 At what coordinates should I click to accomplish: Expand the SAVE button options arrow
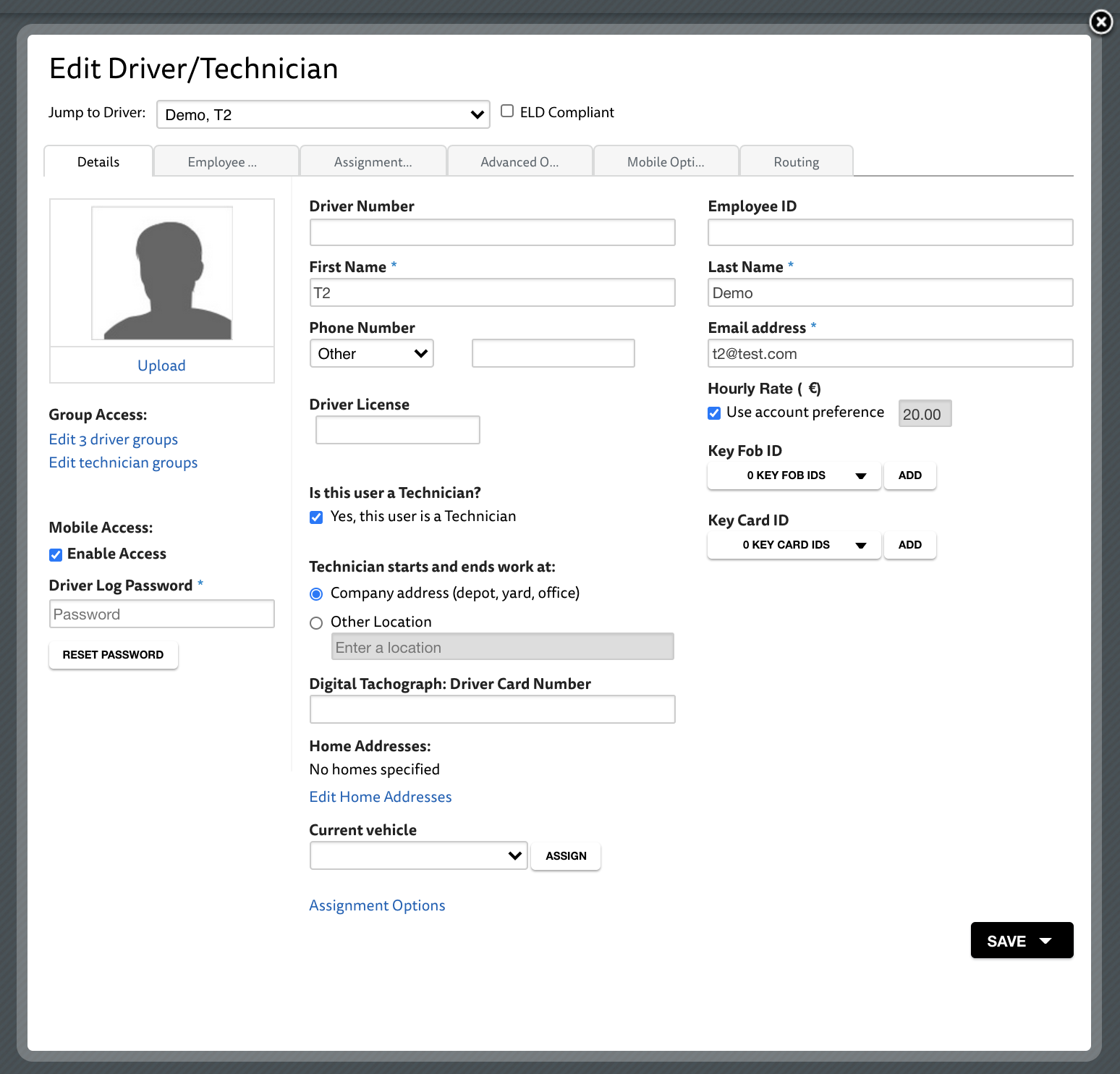pyautogui.click(x=1045, y=940)
